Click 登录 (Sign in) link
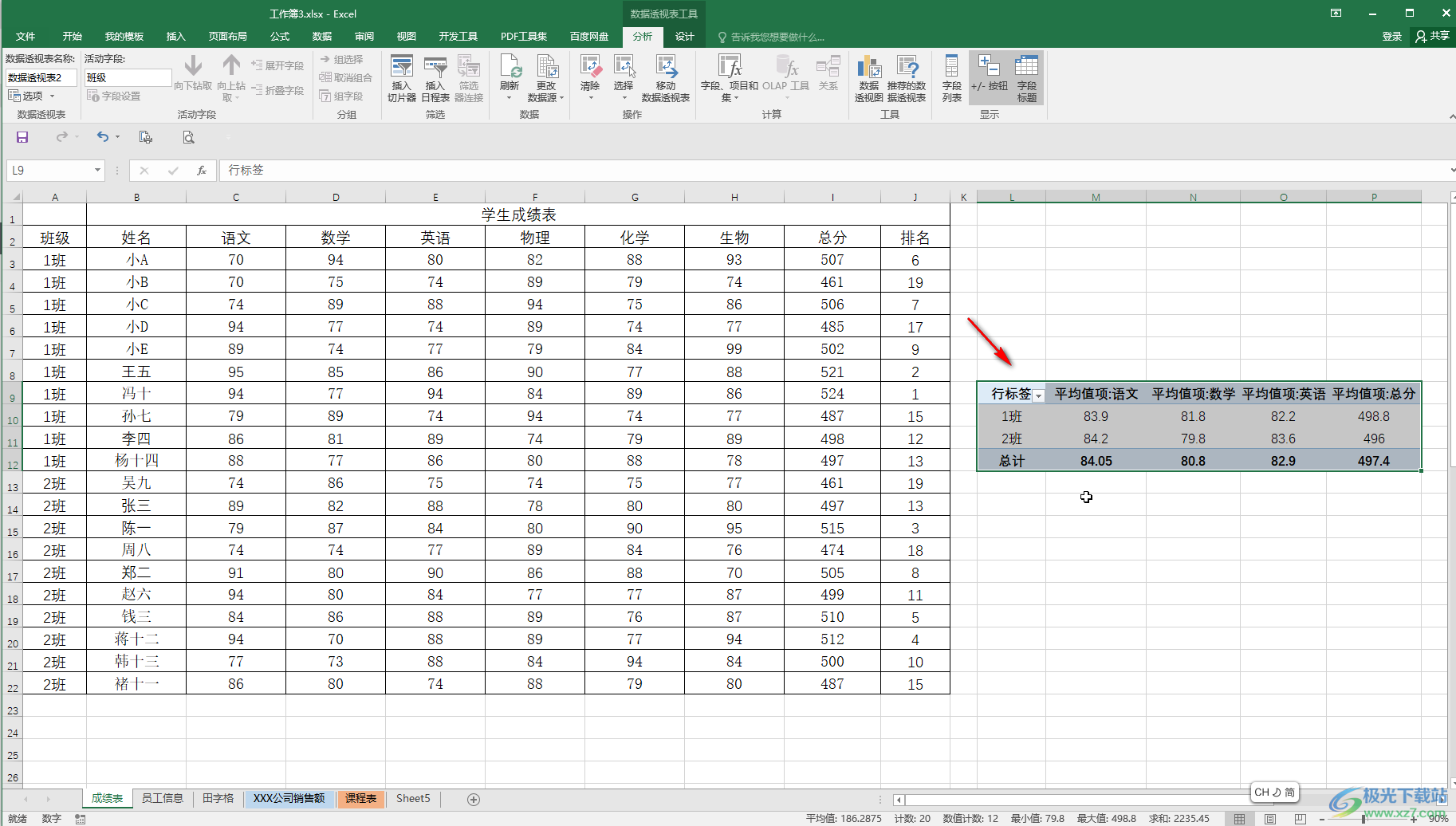The height and width of the screenshot is (826, 1456). [x=1391, y=36]
